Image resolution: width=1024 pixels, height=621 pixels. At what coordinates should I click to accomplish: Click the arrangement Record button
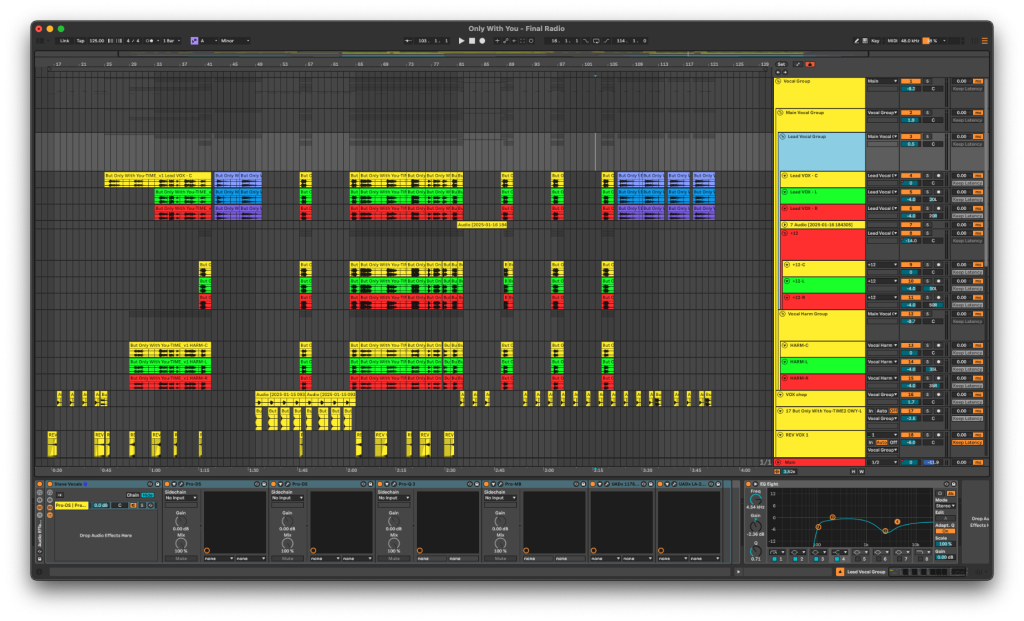click(481, 41)
